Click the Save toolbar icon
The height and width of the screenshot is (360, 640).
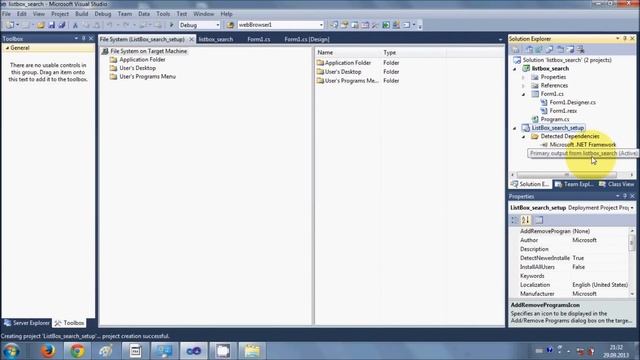tap(51, 25)
